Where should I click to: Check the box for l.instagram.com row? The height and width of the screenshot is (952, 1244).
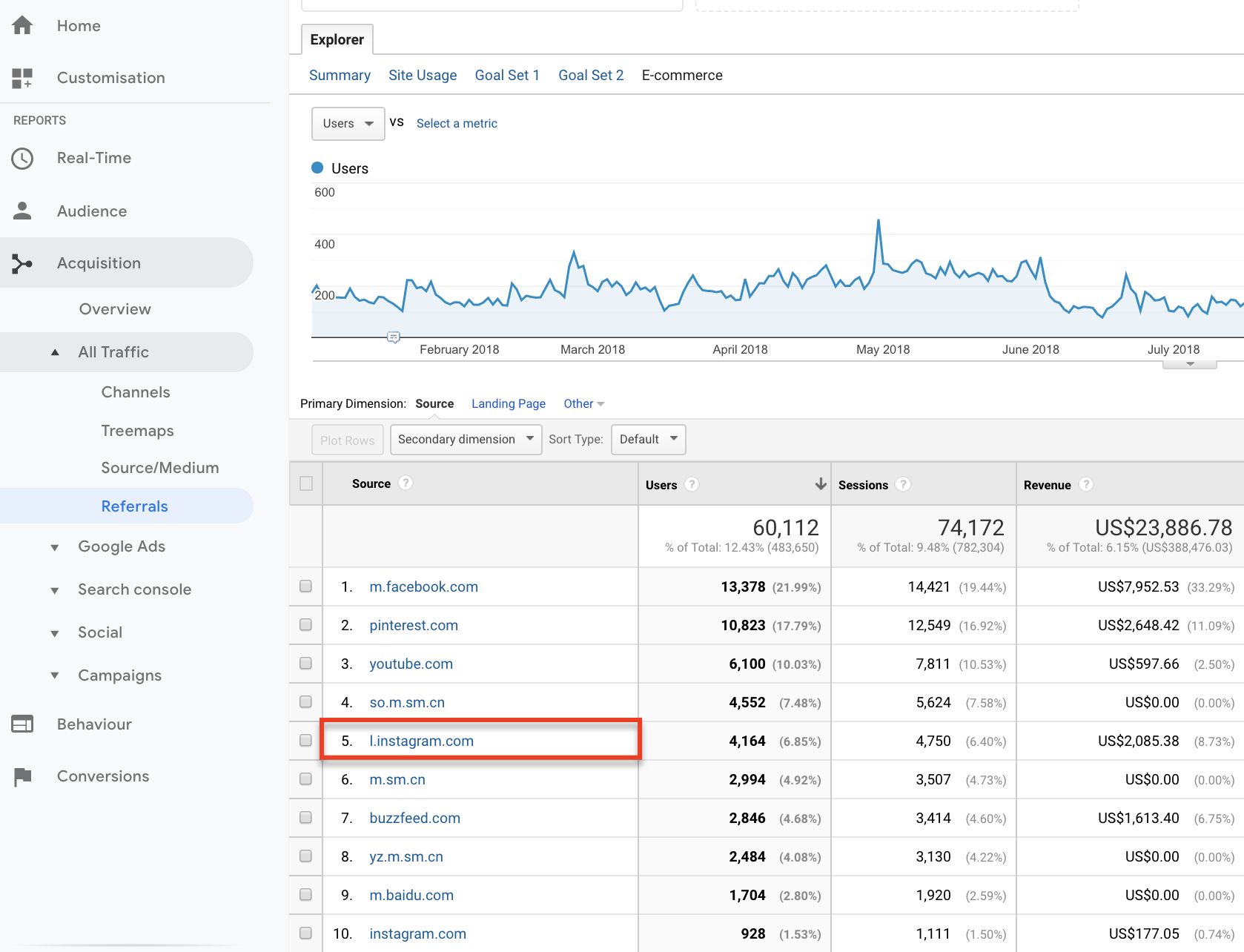pos(305,740)
